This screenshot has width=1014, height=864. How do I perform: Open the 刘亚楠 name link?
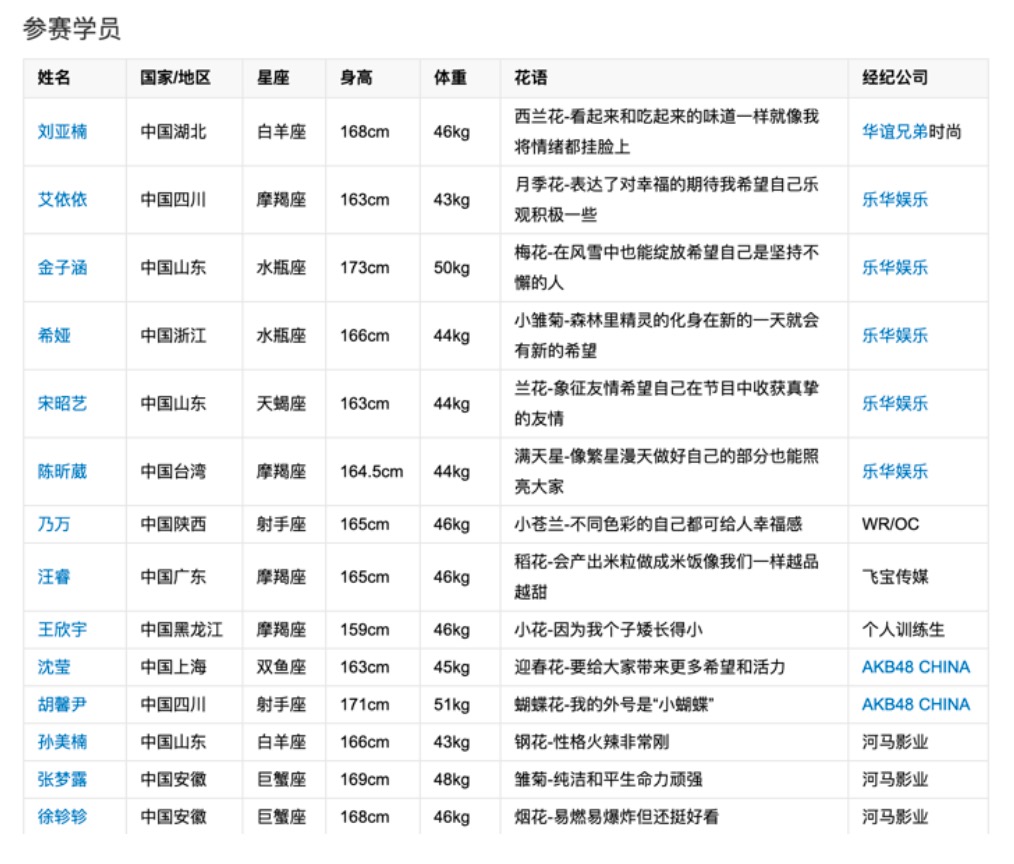[x=62, y=132]
